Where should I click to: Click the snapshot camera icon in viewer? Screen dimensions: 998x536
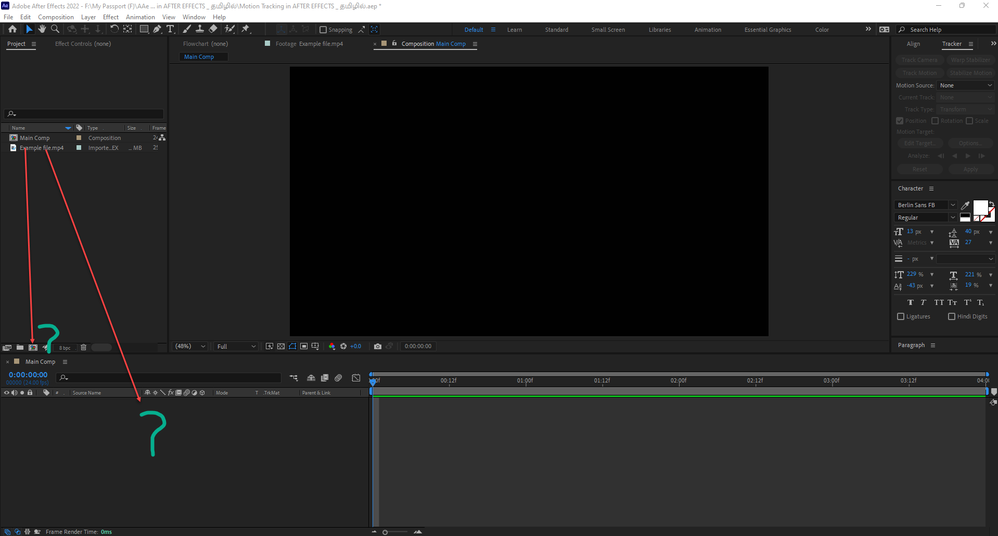[x=377, y=346]
